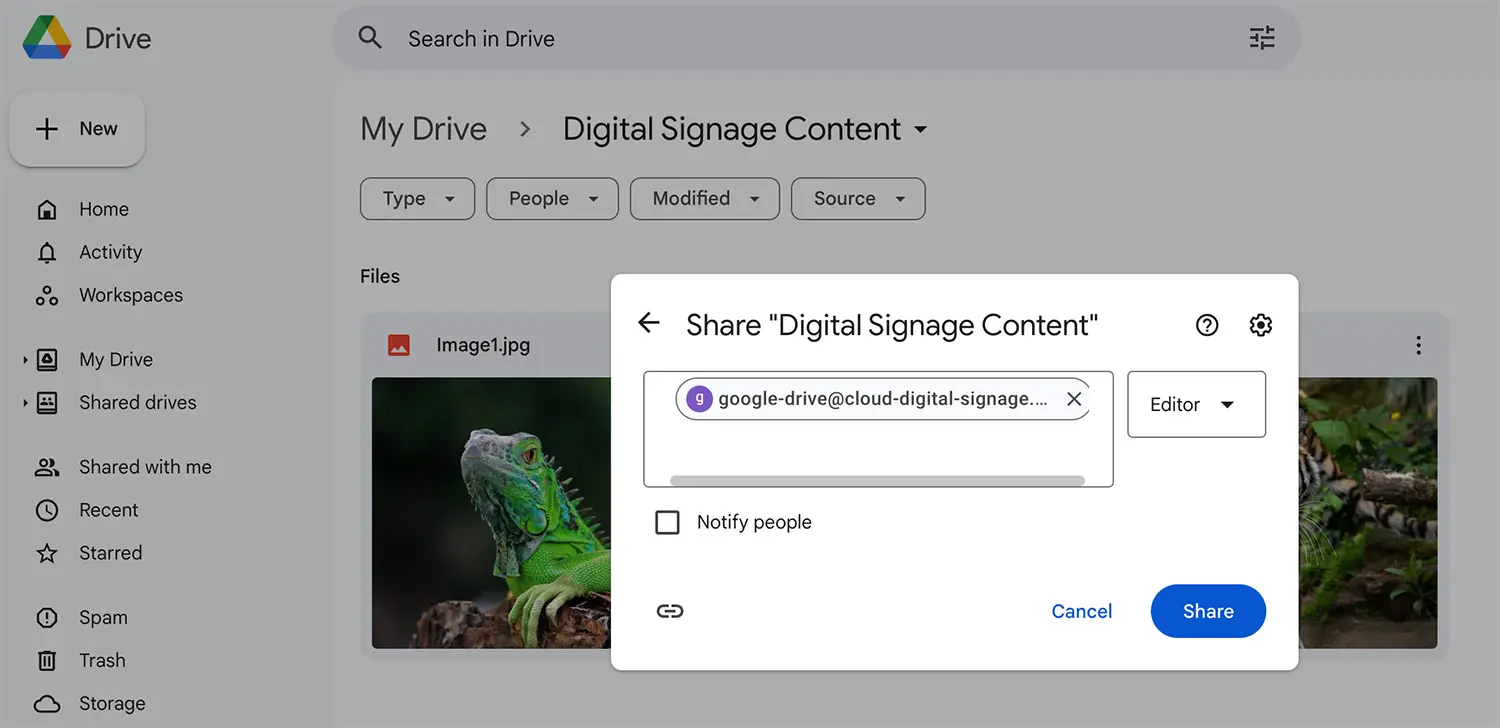The width and height of the screenshot is (1500, 728).
Task: Click the blue Share button
Action: pyautogui.click(x=1208, y=611)
